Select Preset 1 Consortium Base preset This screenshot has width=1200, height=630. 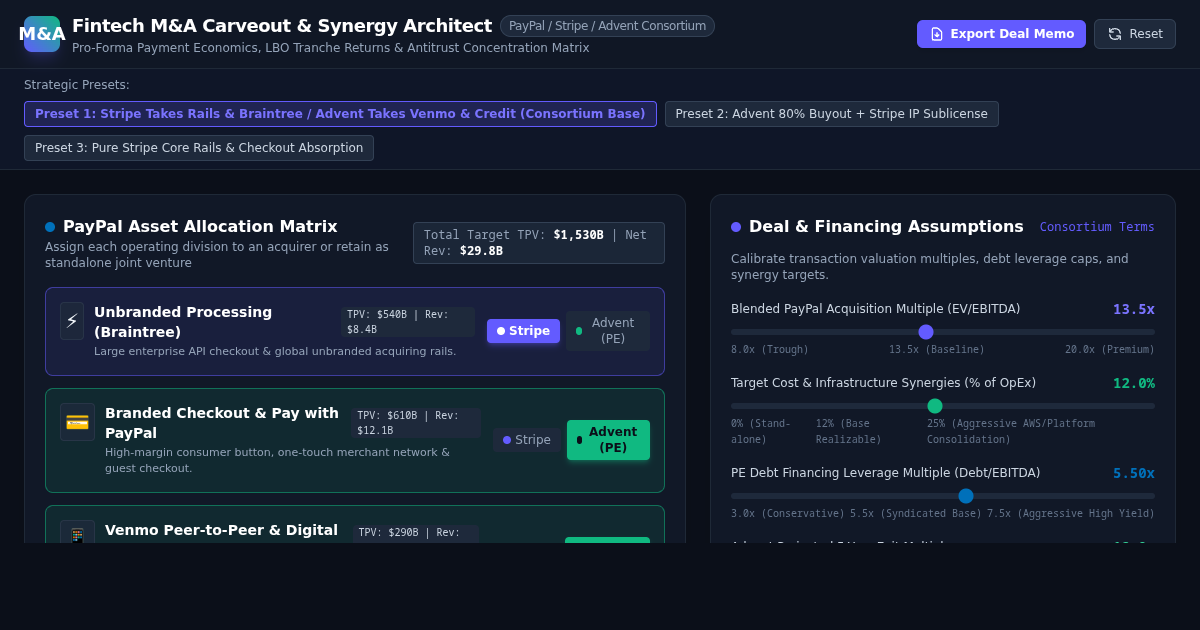click(x=340, y=114)
